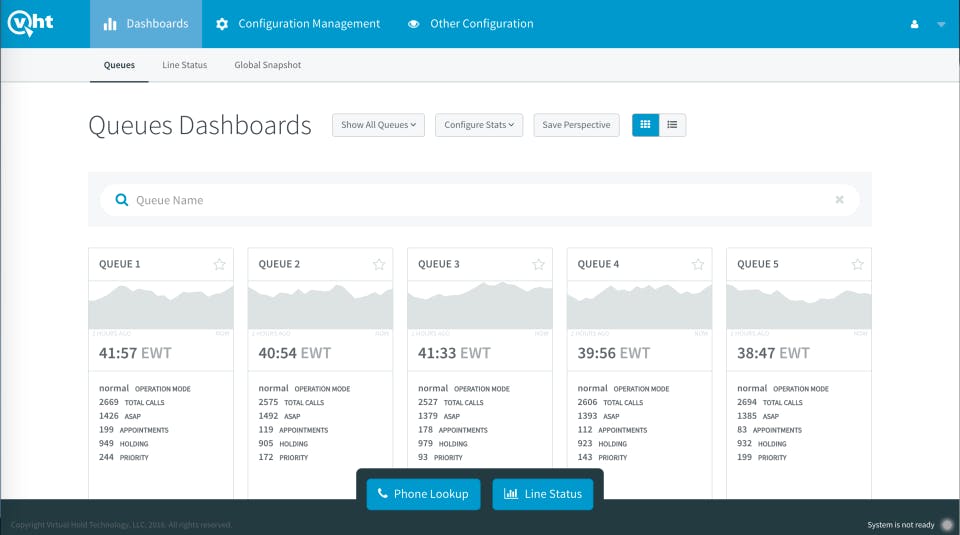The image size is (960, 535).
Task: Favorite Queue 1 with star
Action: click(x=219, y=264)
